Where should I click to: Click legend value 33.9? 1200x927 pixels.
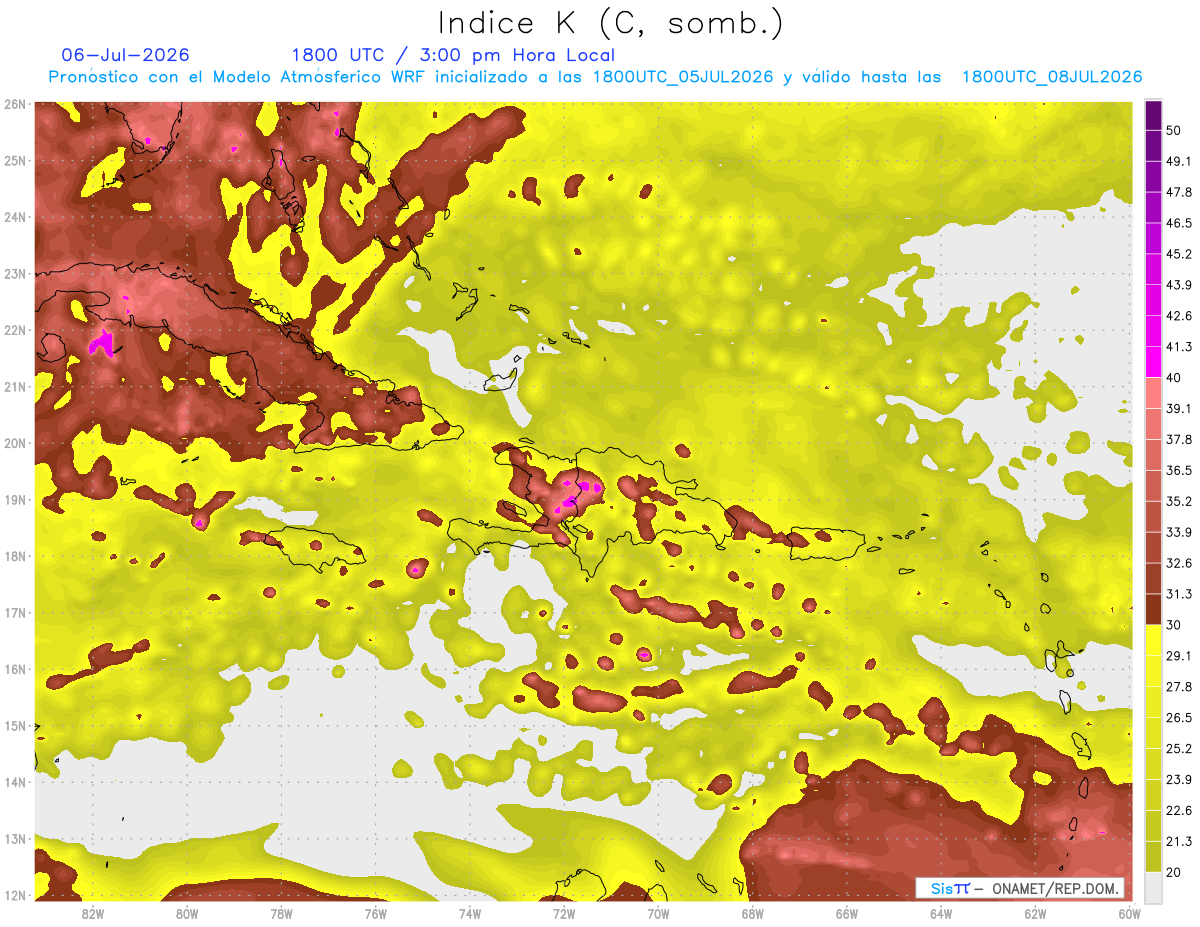[x=1179, y=532]
